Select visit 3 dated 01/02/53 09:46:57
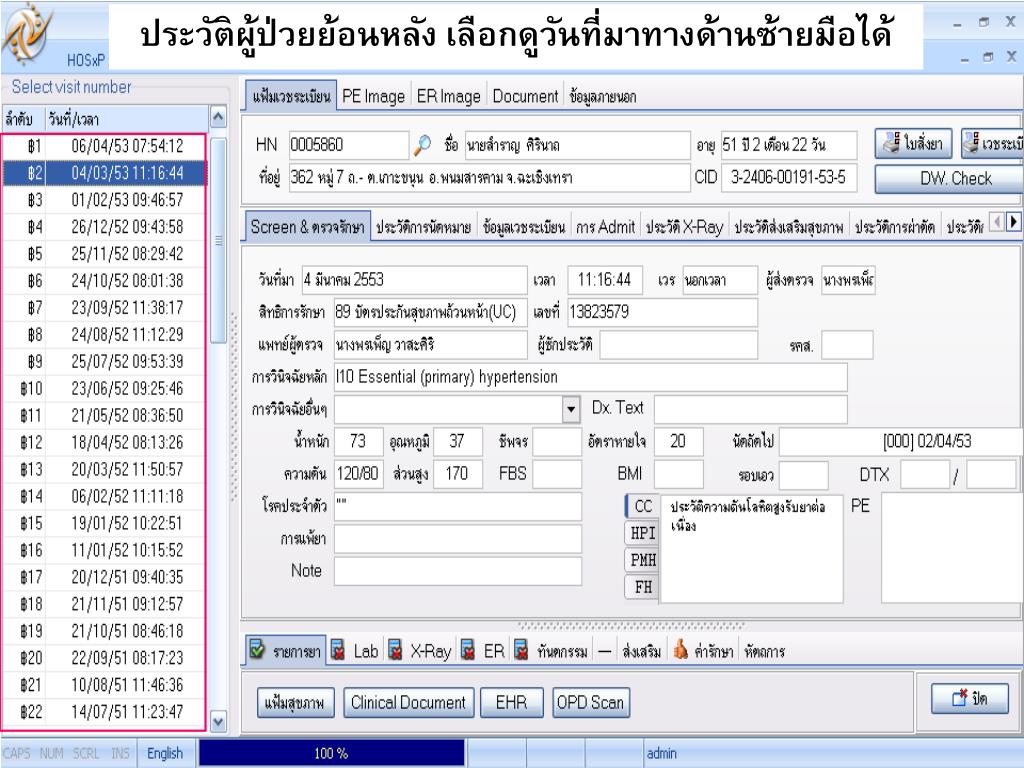This screenshot has height=768, width=1024. [104, 200]
